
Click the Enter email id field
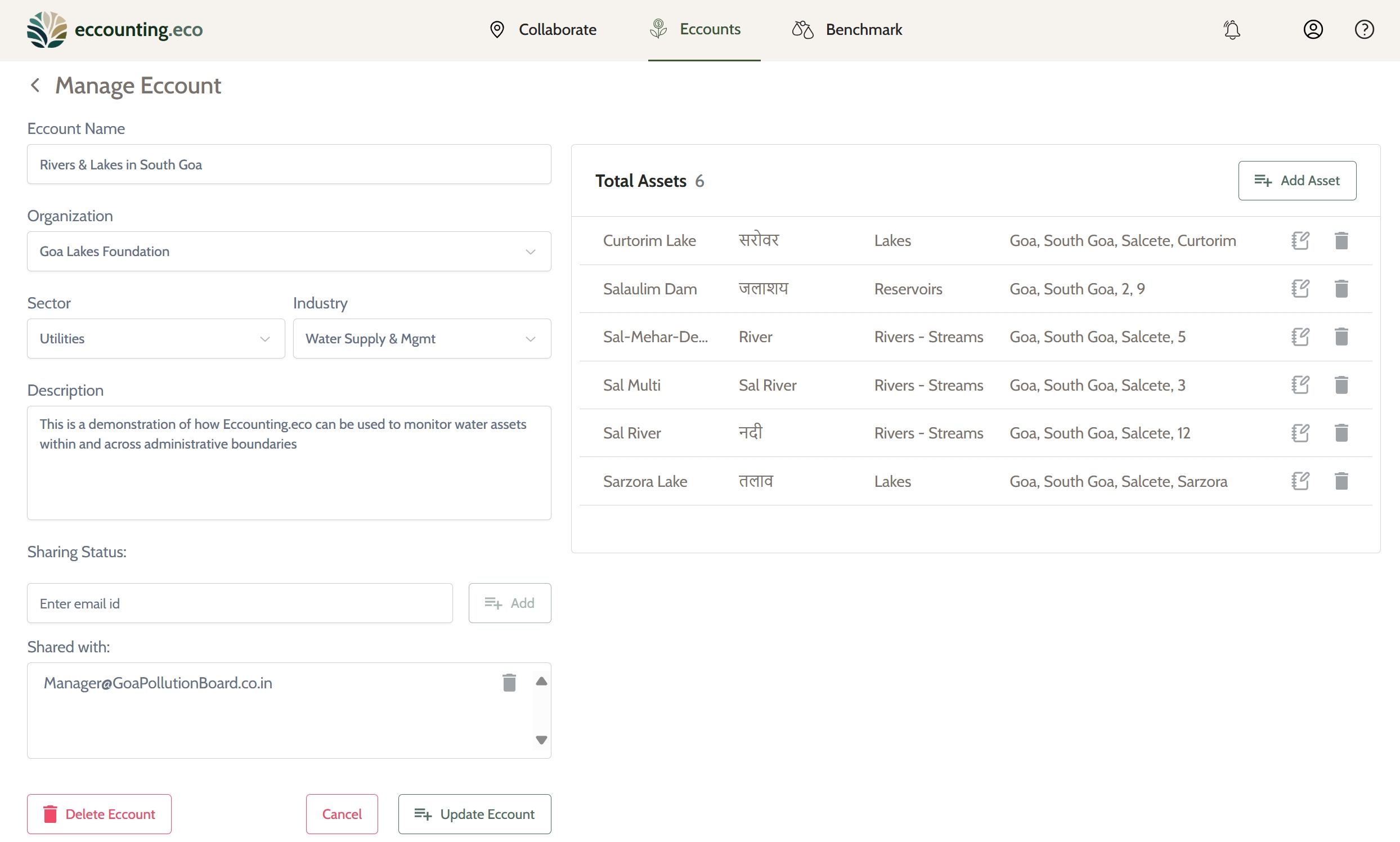(239, 603)
